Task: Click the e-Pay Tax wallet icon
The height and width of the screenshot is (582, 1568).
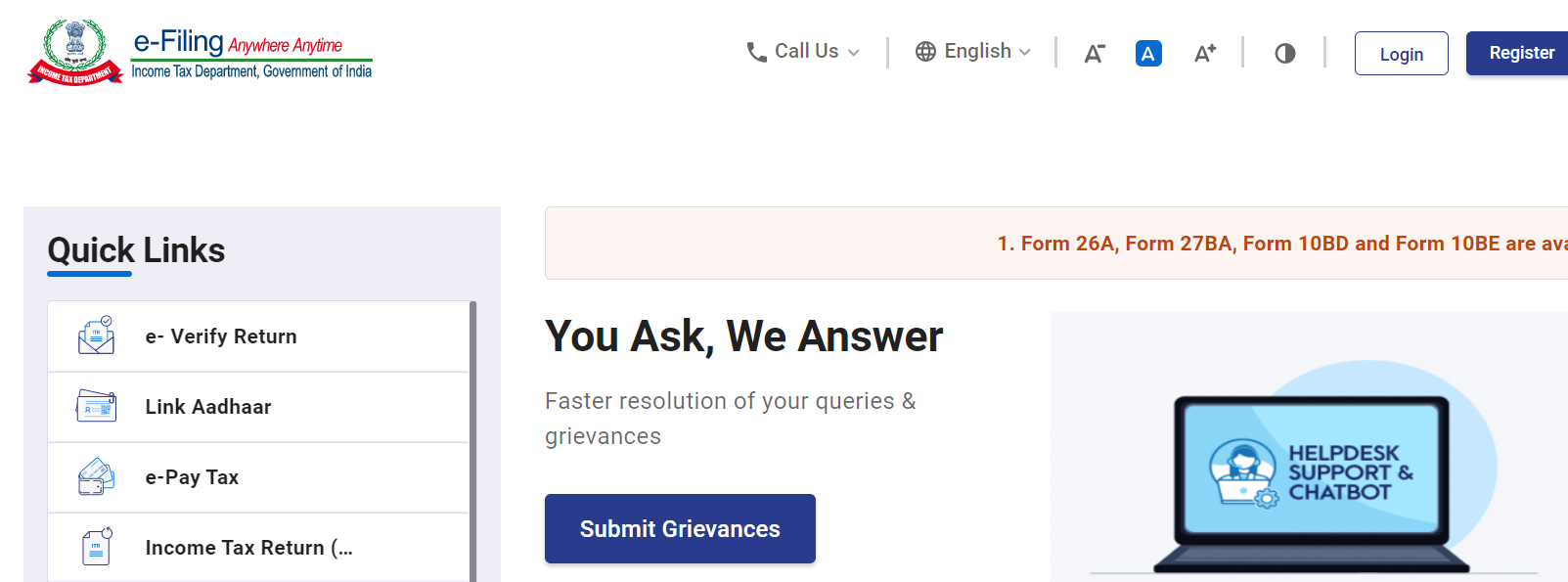Action: pos(96,476)
